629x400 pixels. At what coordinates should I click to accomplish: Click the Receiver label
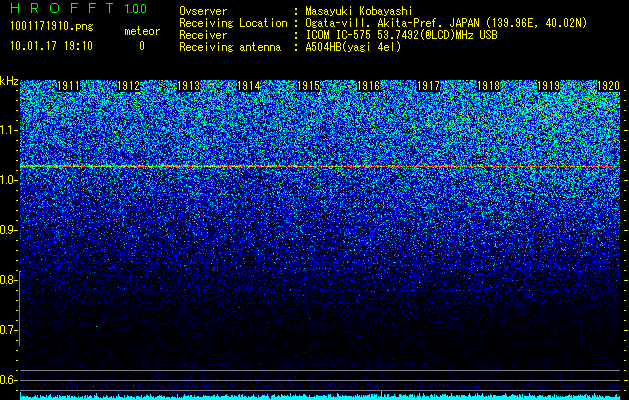[x=203, y=35]
